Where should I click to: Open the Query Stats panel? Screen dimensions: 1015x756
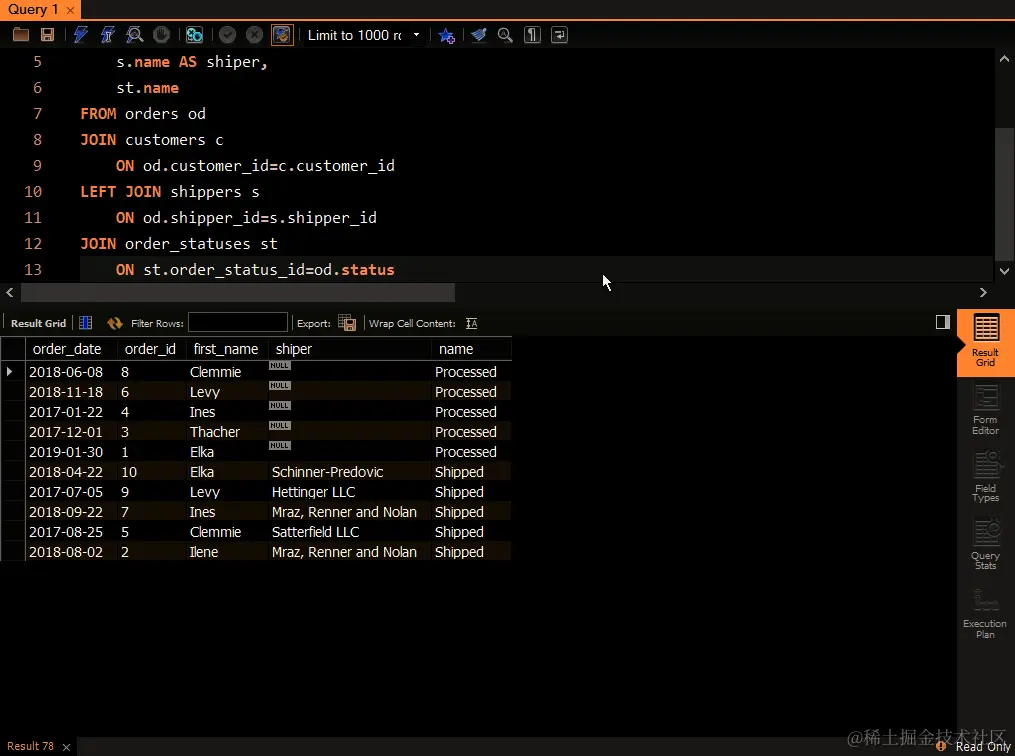click(985, 545)
